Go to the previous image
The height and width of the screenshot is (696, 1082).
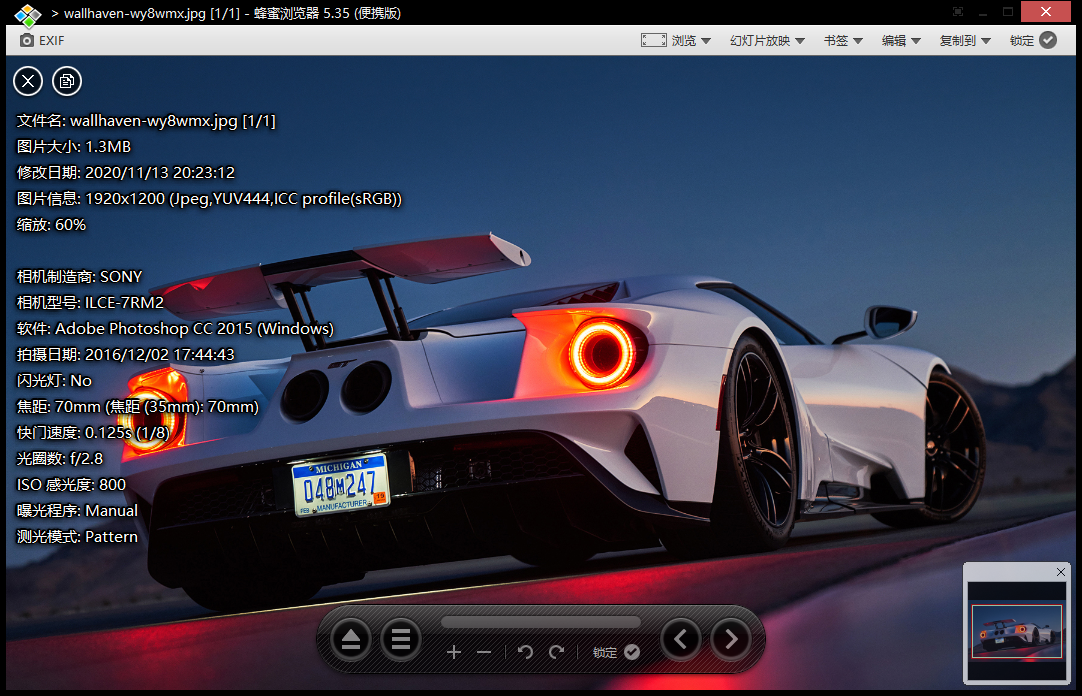(x=681, y=638)
